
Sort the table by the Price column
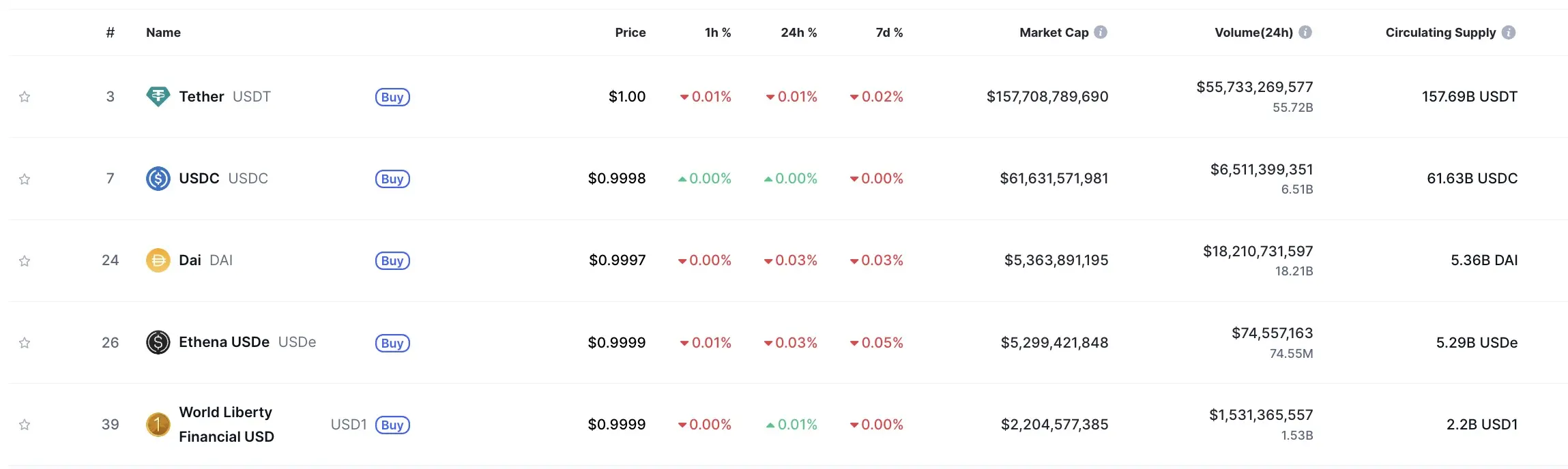coord(630,33)
